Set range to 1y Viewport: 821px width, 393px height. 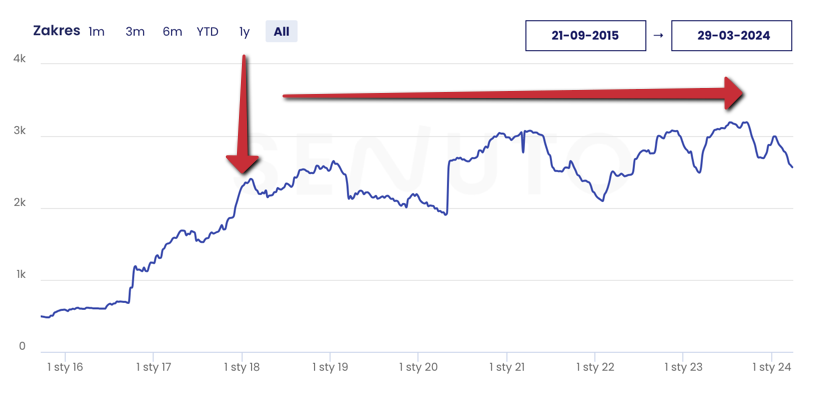tap(245, 32)
